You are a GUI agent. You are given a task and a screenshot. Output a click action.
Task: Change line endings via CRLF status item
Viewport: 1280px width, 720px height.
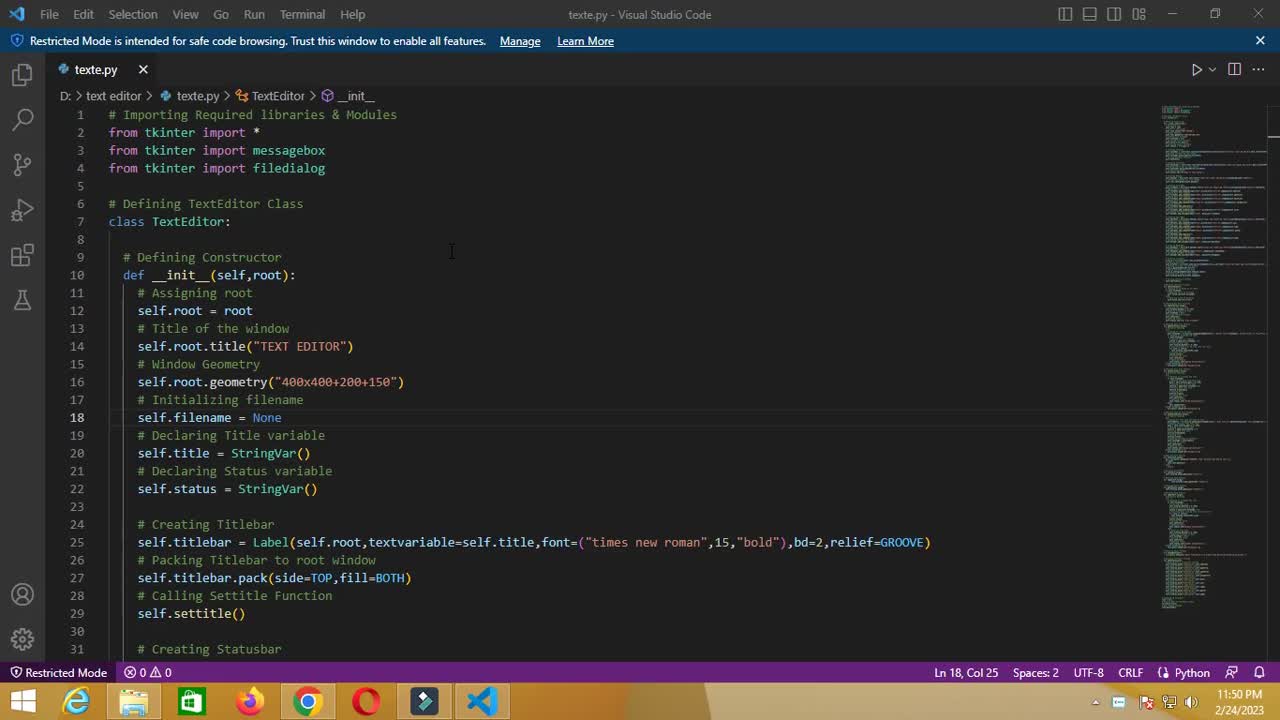click(x=1130, y=672)
